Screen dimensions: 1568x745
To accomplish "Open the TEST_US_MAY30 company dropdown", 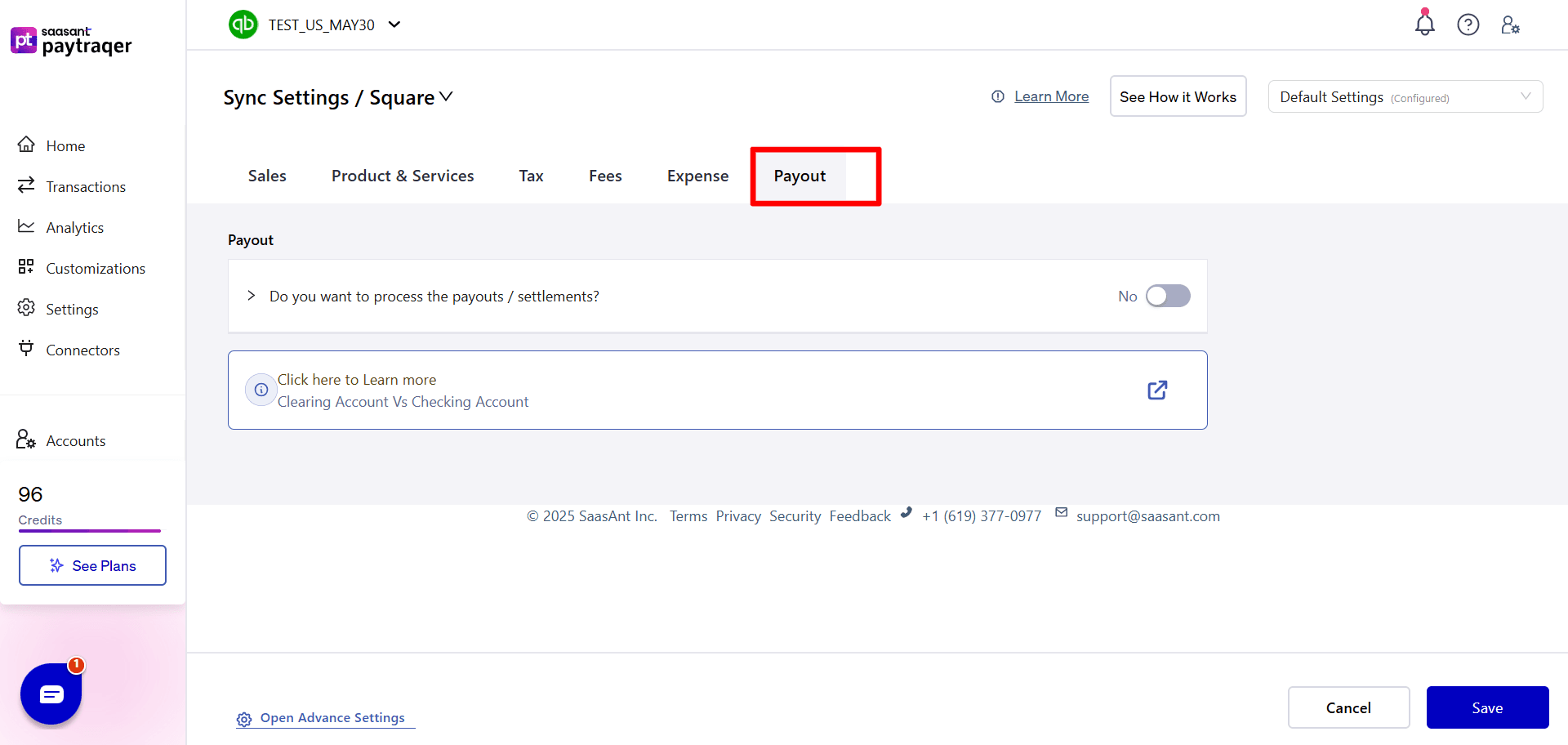I will coord(394,25).
